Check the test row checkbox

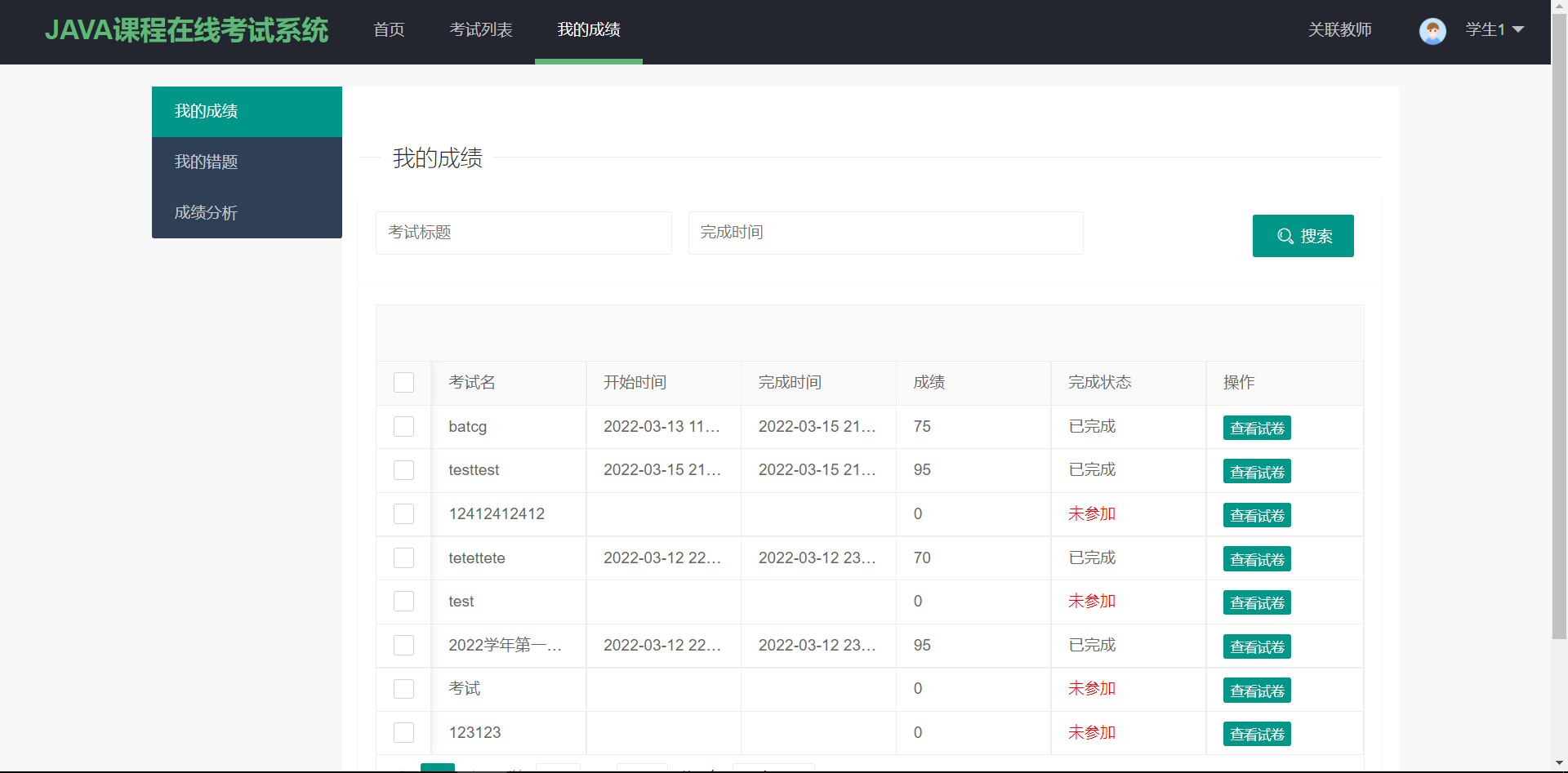(403, 602)
